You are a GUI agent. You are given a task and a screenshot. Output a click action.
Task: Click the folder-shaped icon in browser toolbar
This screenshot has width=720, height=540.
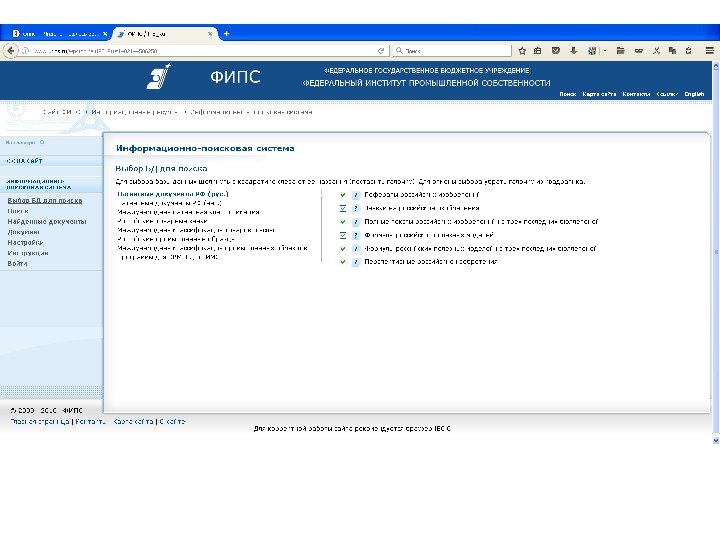click(620, 51)
